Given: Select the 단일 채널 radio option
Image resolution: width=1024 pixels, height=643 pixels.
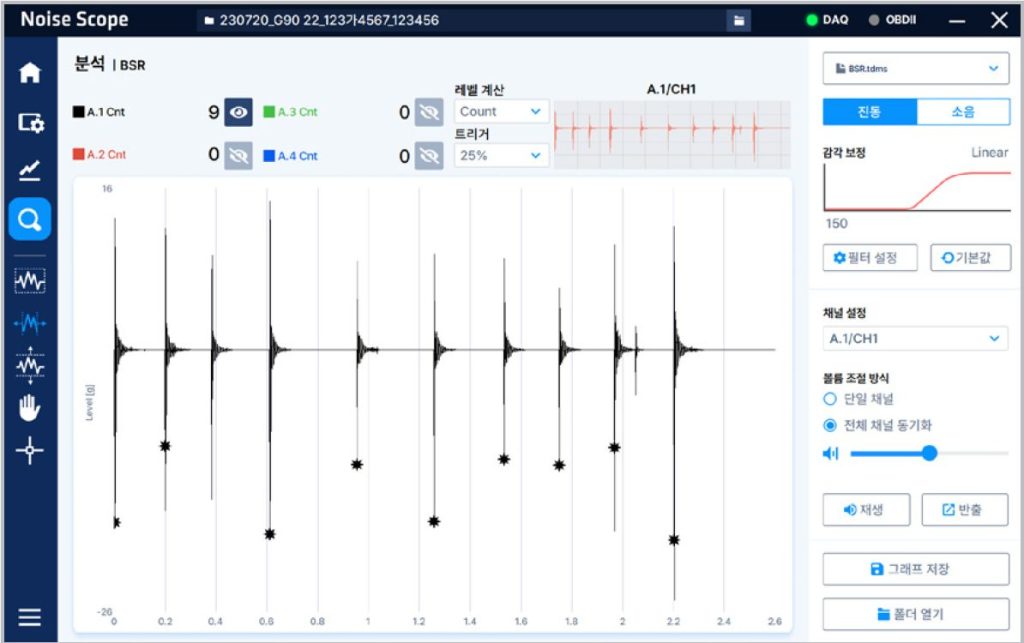Looking at the screenshot, I should point(829,399).
